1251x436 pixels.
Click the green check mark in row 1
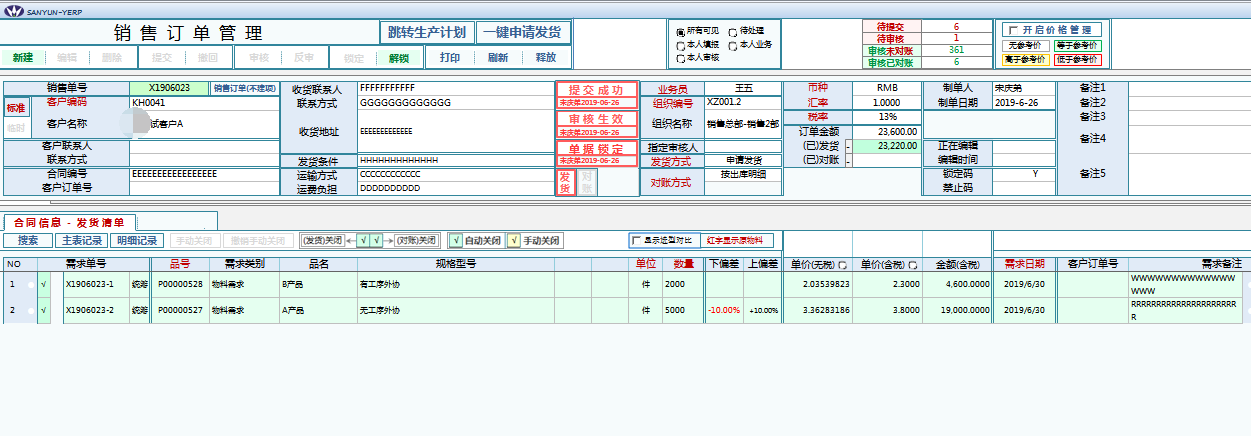pyautogui.click(x=43, y=284)
